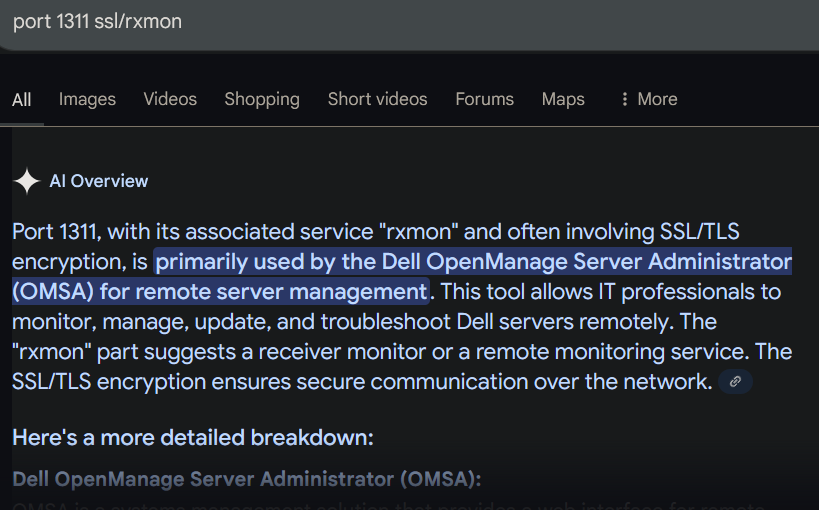Click the AI Overview label
Image resolution: width=819 pixels, height=510 pixels.
98,181
